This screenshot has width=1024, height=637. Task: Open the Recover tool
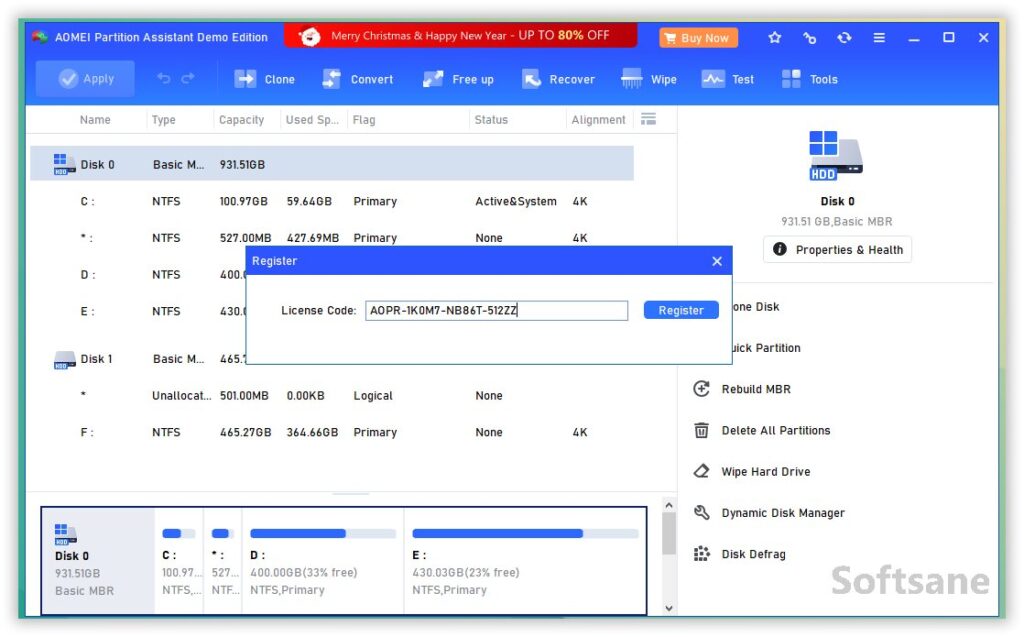click(x=558, y=79)
